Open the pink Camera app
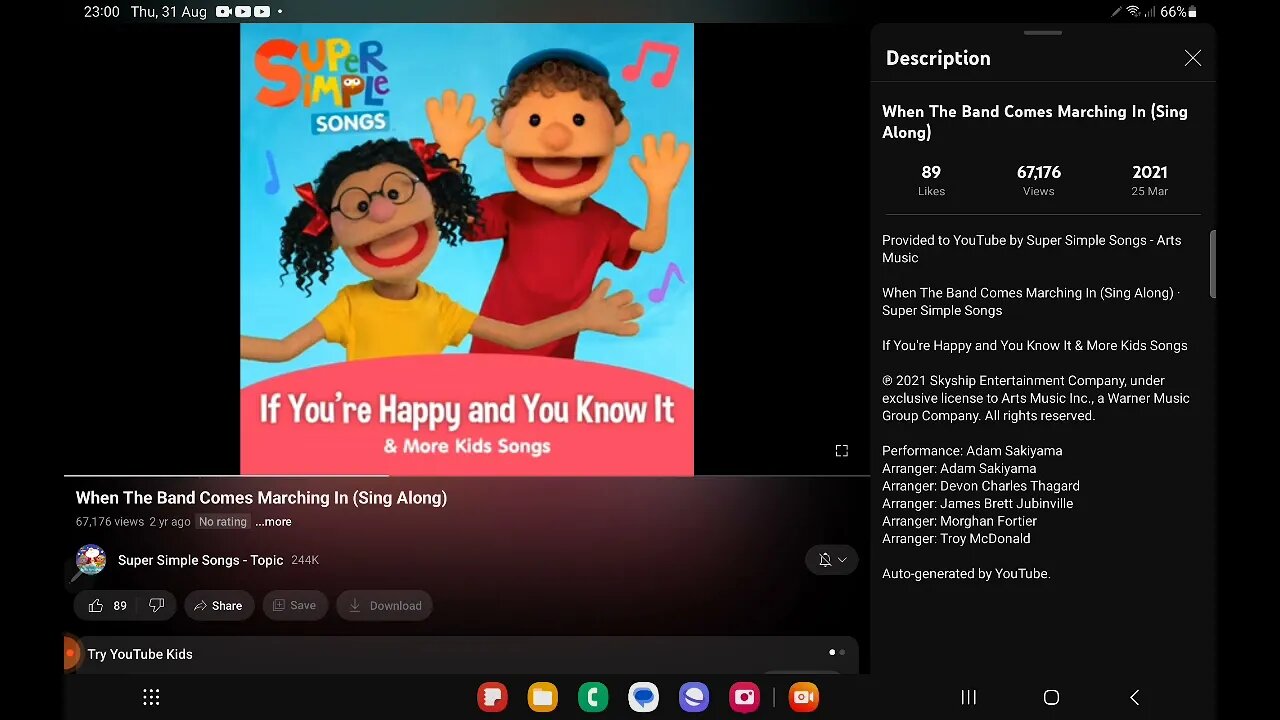This screenshot has width=1280, height=720. (x=744, y=697)
